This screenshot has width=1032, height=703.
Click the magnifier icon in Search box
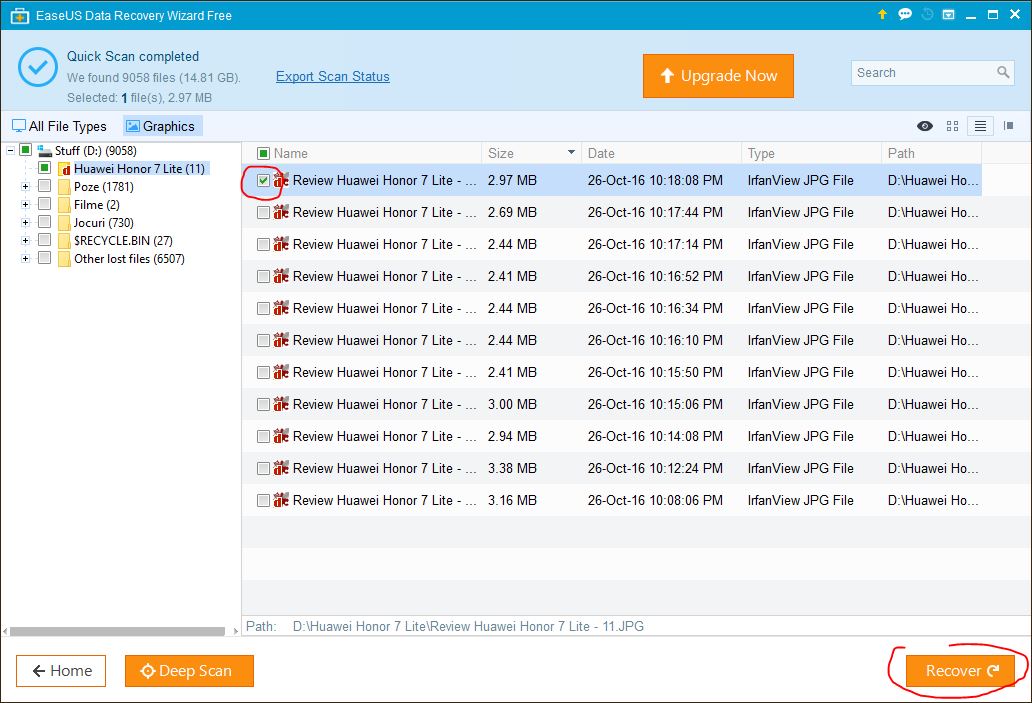1003,73
